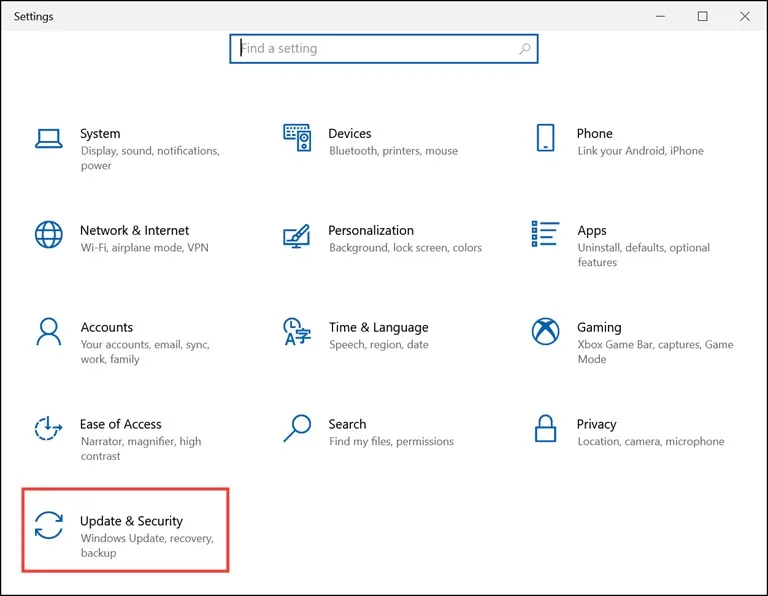
Task: Click 'Find my files, permissions' description
Action: tap(391, 442)
